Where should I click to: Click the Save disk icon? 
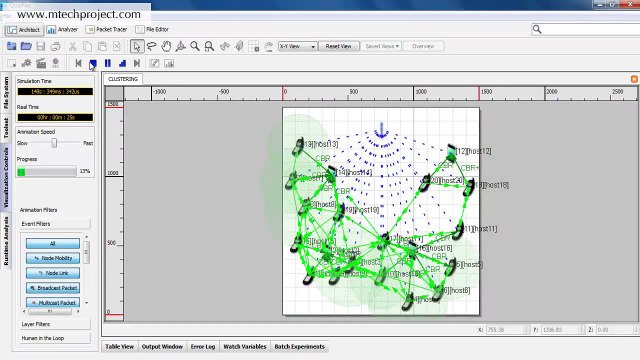(x=41, y=46)
